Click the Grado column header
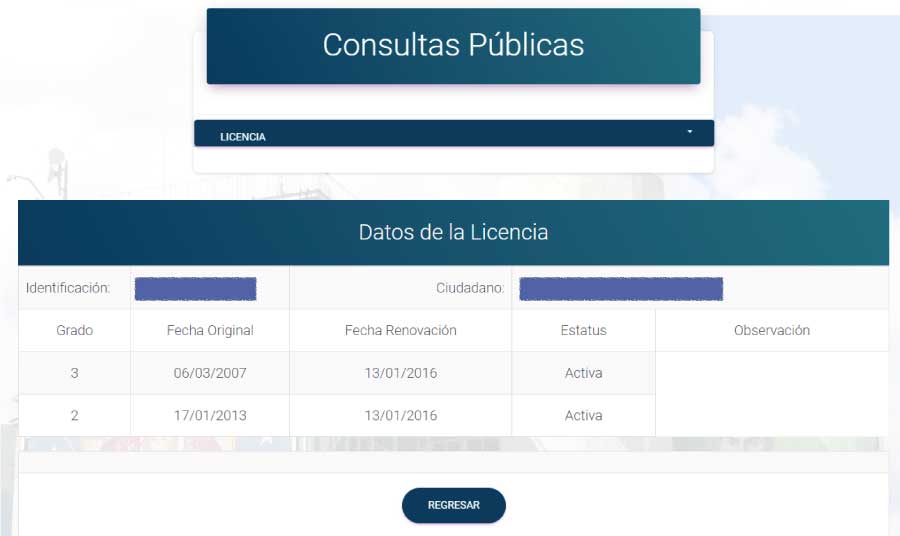This screenshot has width=900, height=536. coord(74,330)
